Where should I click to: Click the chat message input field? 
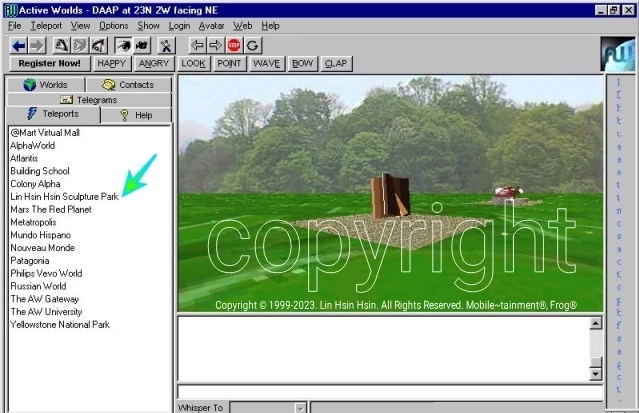390,392
